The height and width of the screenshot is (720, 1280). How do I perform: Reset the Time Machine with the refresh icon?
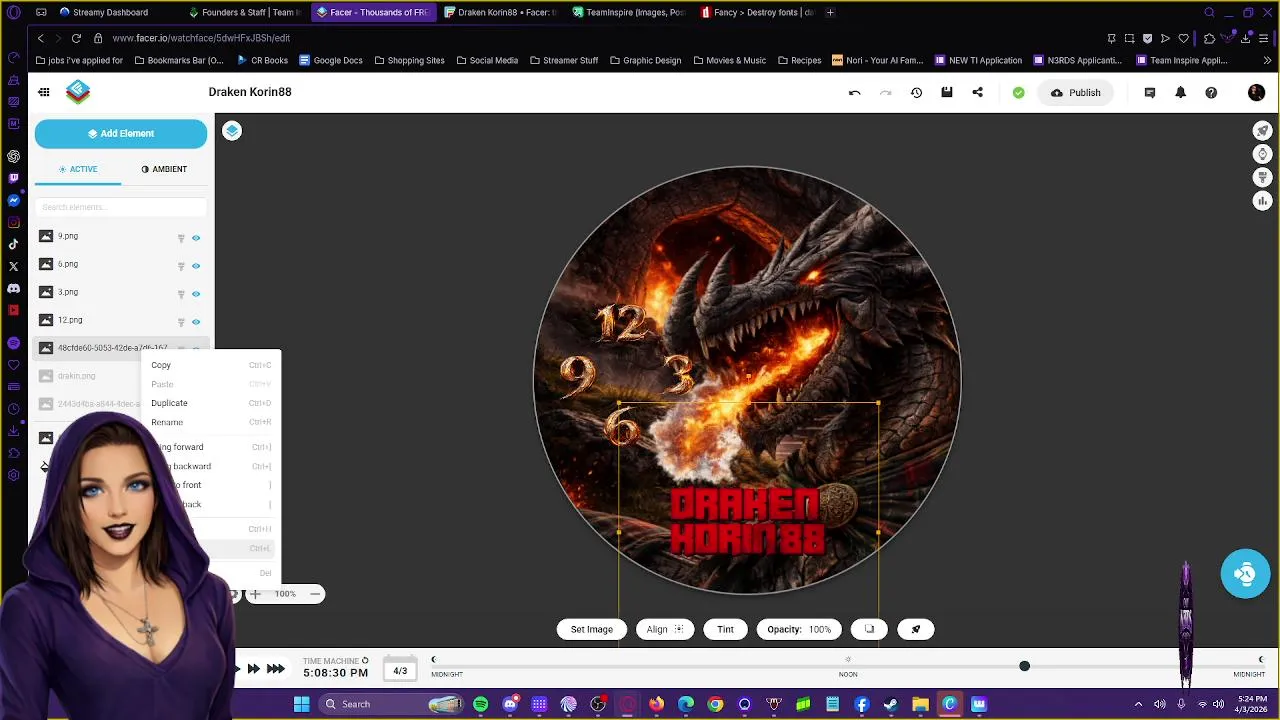click(365, 660)
